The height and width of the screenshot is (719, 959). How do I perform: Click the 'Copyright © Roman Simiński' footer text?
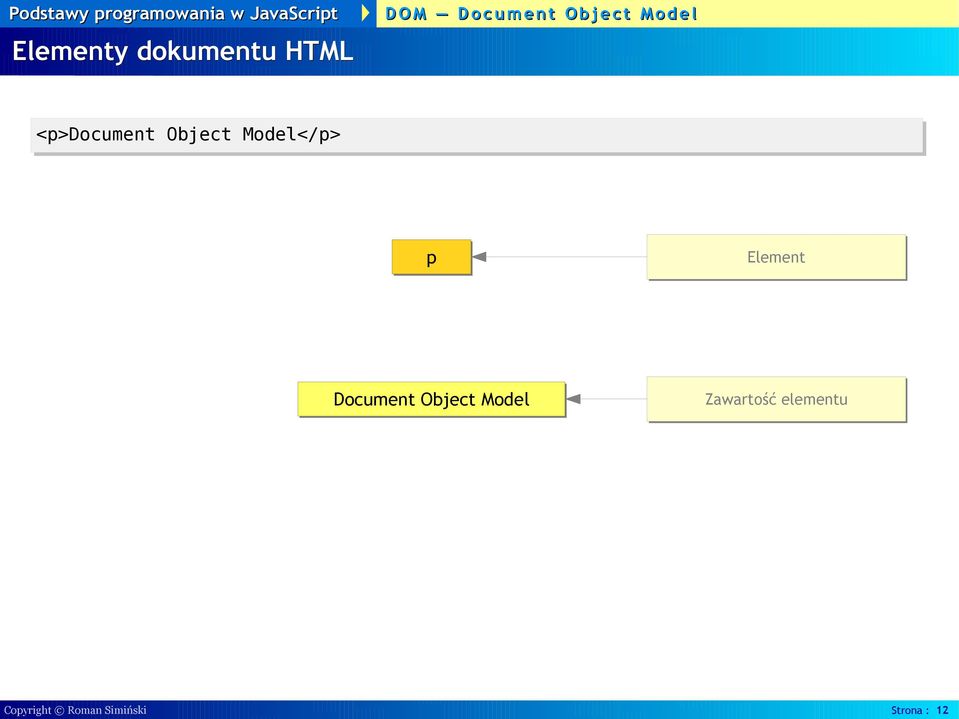(x=75, y=710)
